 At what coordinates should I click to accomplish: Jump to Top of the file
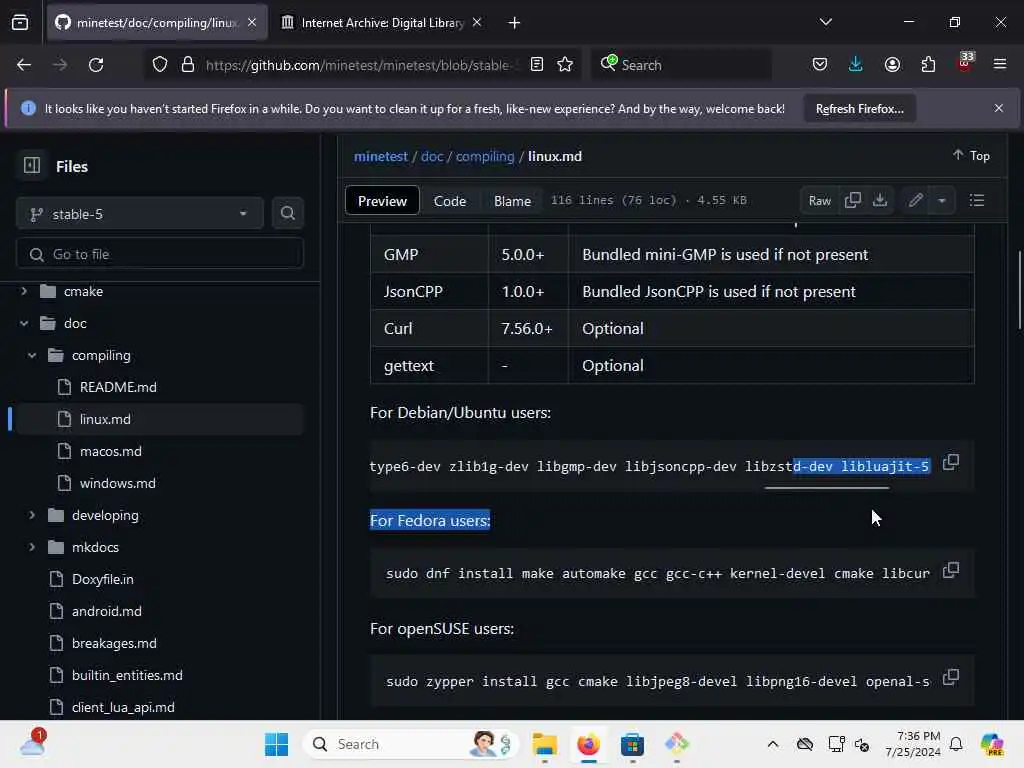tap(971, 155)
